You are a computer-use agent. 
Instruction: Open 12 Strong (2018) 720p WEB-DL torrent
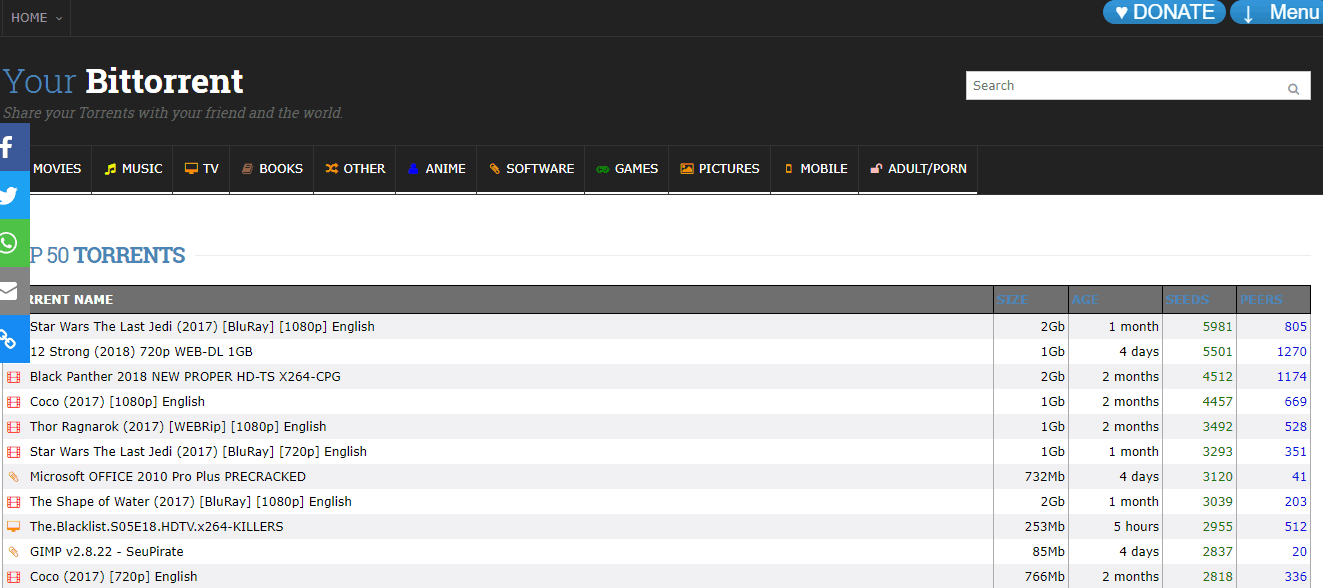coord(141,352)
